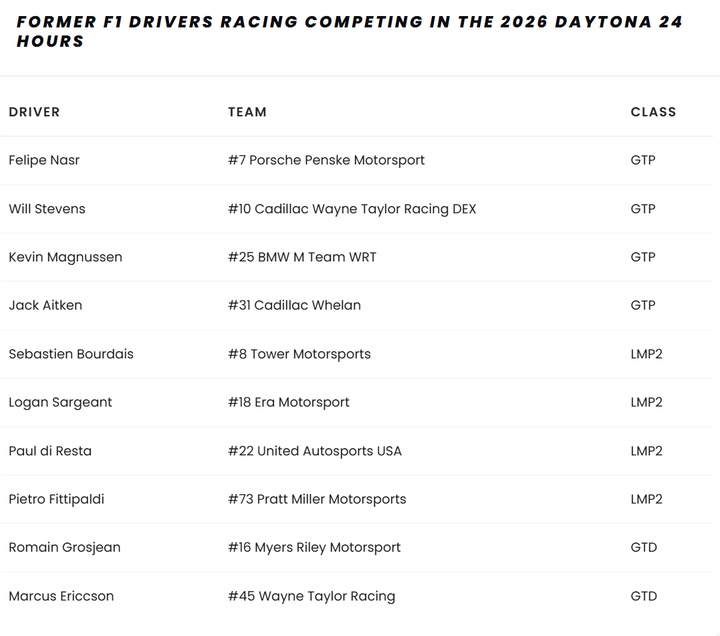720x636 pixels.
Task: Click on Jack Aitken's name
Action: (45, 305)
